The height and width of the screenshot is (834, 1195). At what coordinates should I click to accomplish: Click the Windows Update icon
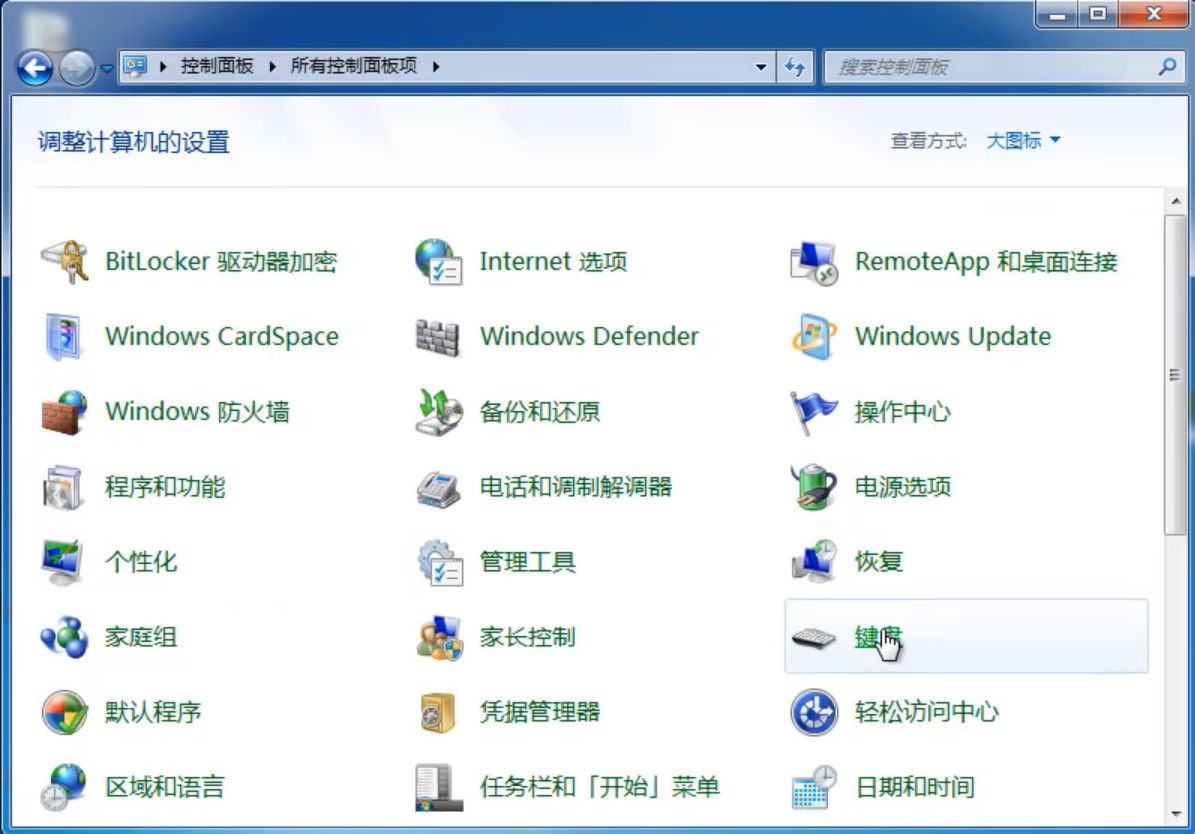[x=813, y=337]
